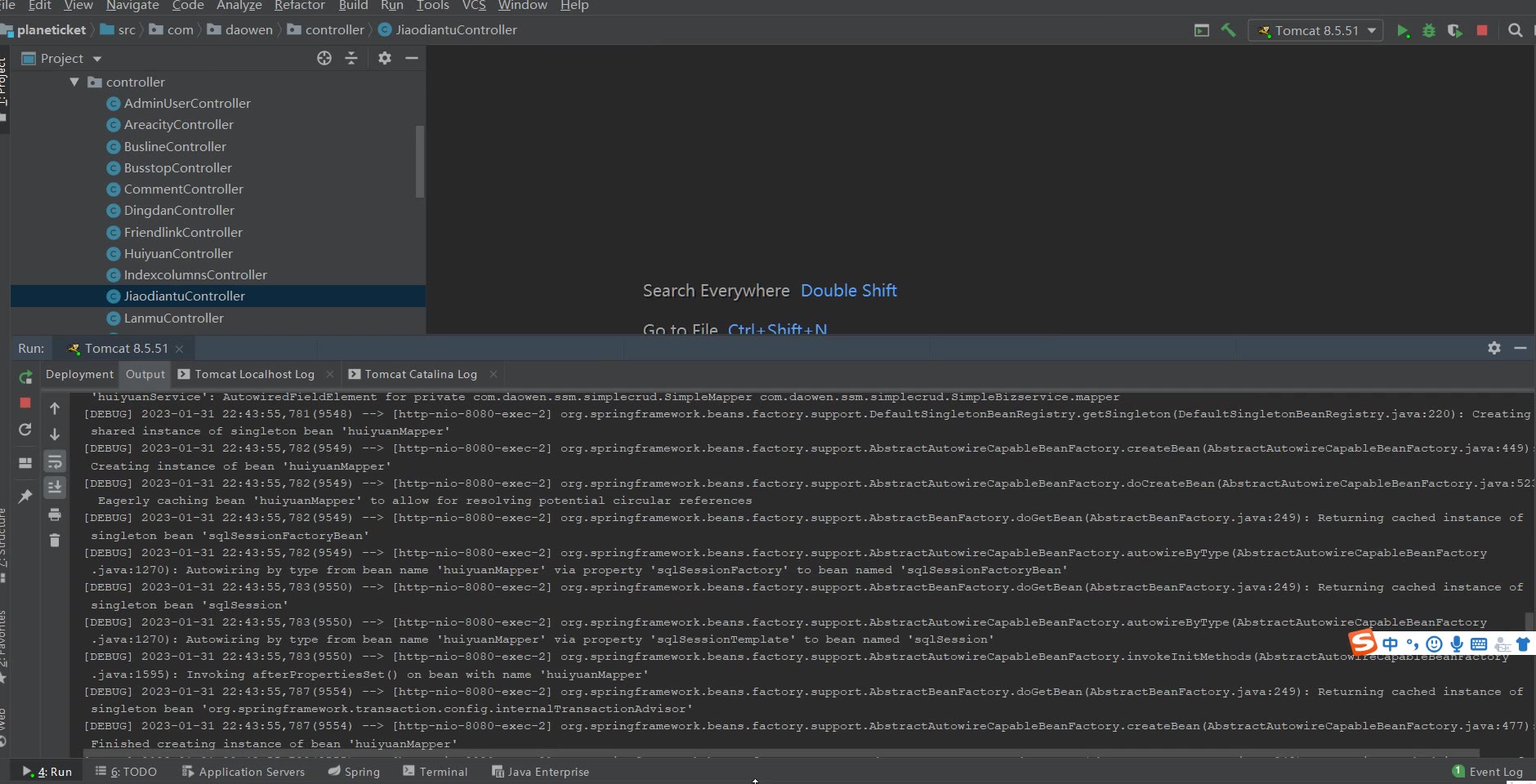Screen dimensions: 1536x784
Task: Click the green Run button in toolbar
Action: click(1402, 31)
